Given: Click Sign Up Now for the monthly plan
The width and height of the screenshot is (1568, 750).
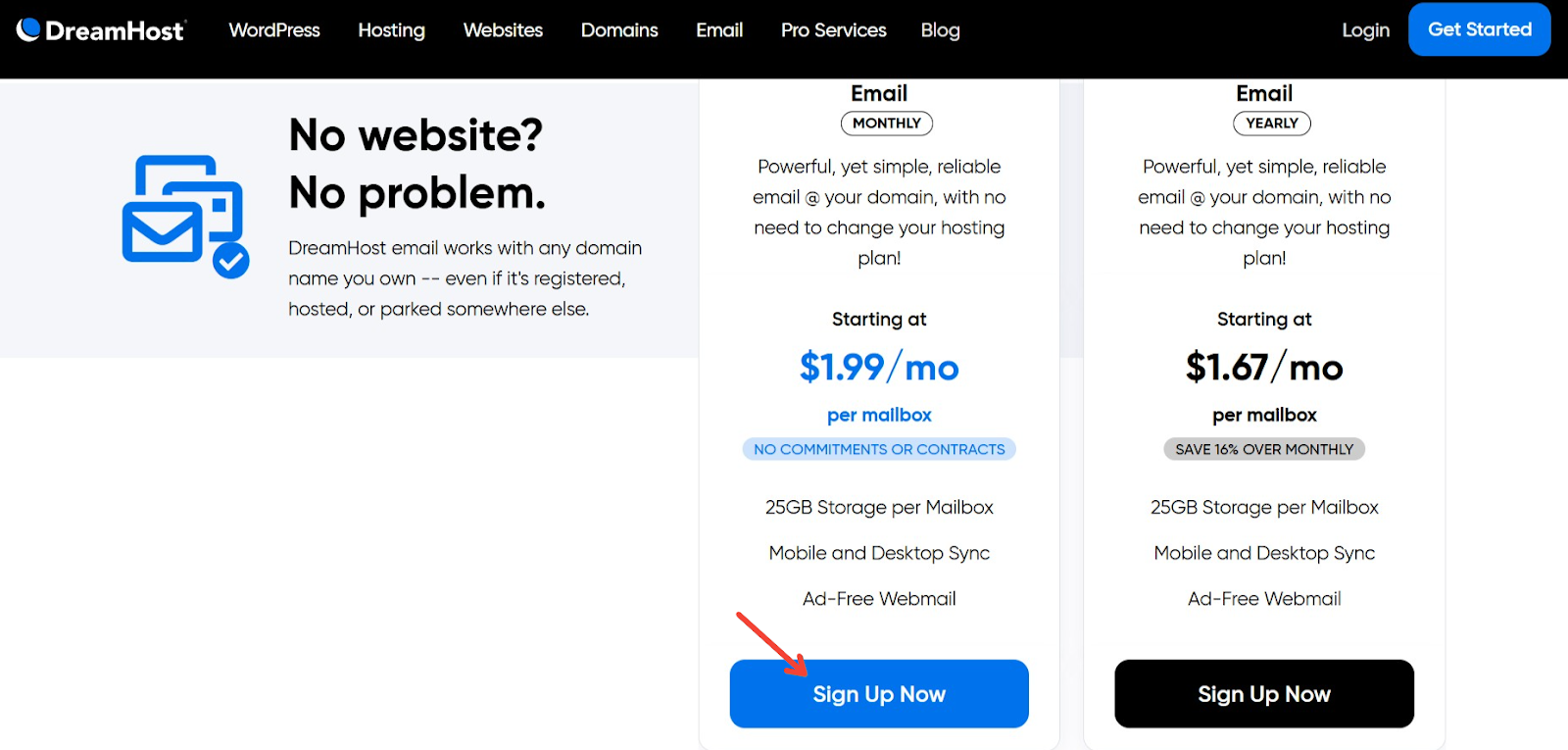Looking at the screenshot, I should [878, 693].
